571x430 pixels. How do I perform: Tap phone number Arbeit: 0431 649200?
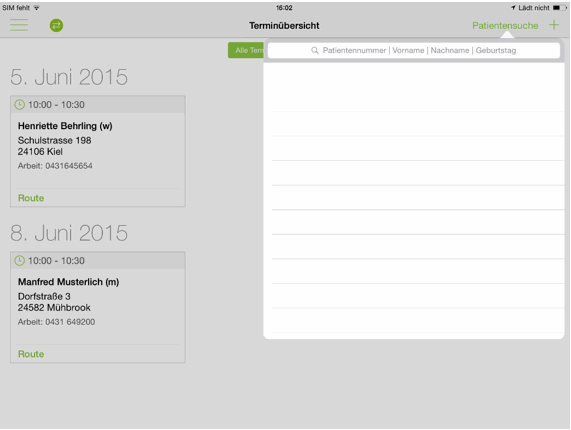(56, 322)
